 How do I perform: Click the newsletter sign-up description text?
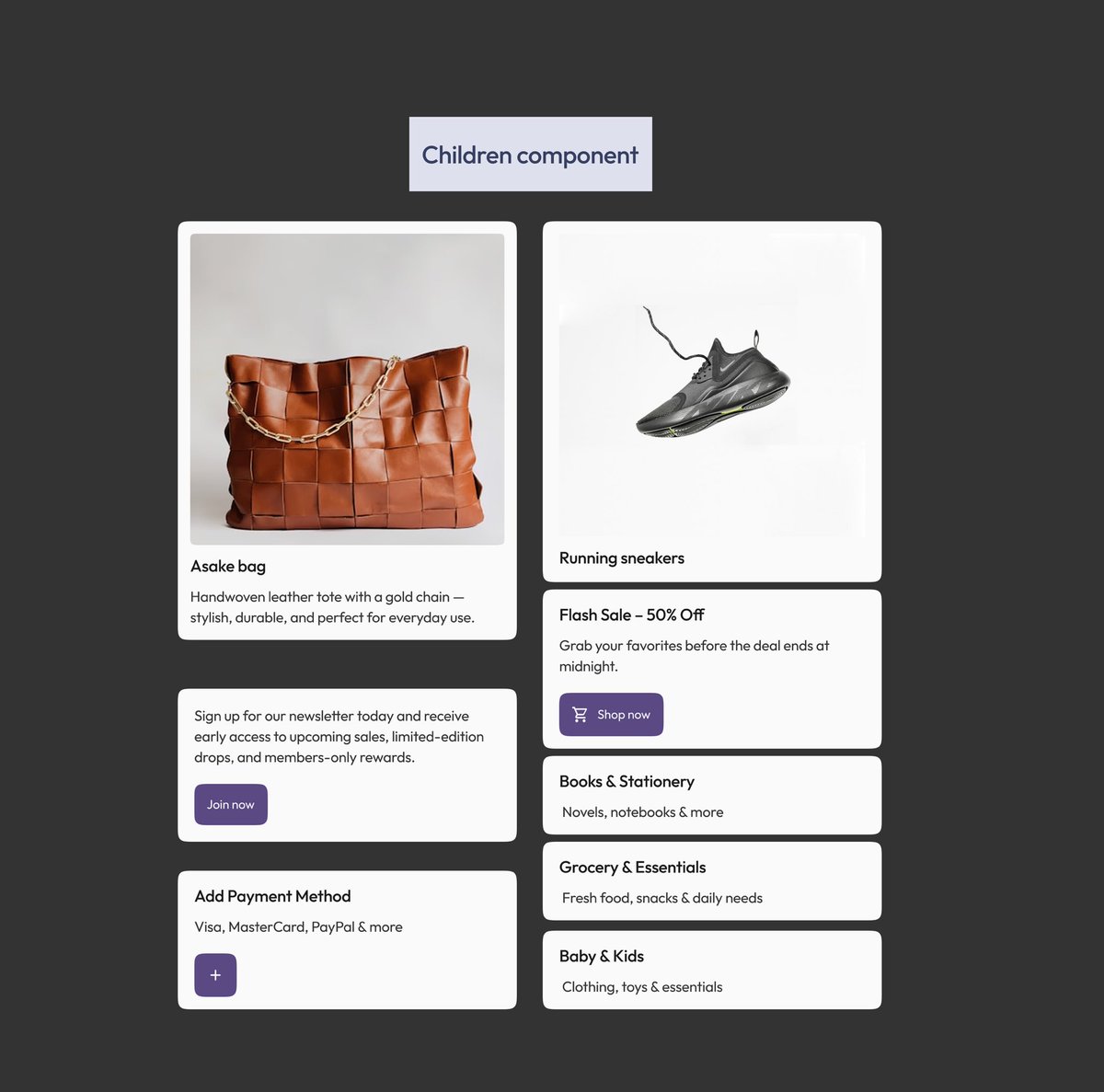click(x=339, y=737)
